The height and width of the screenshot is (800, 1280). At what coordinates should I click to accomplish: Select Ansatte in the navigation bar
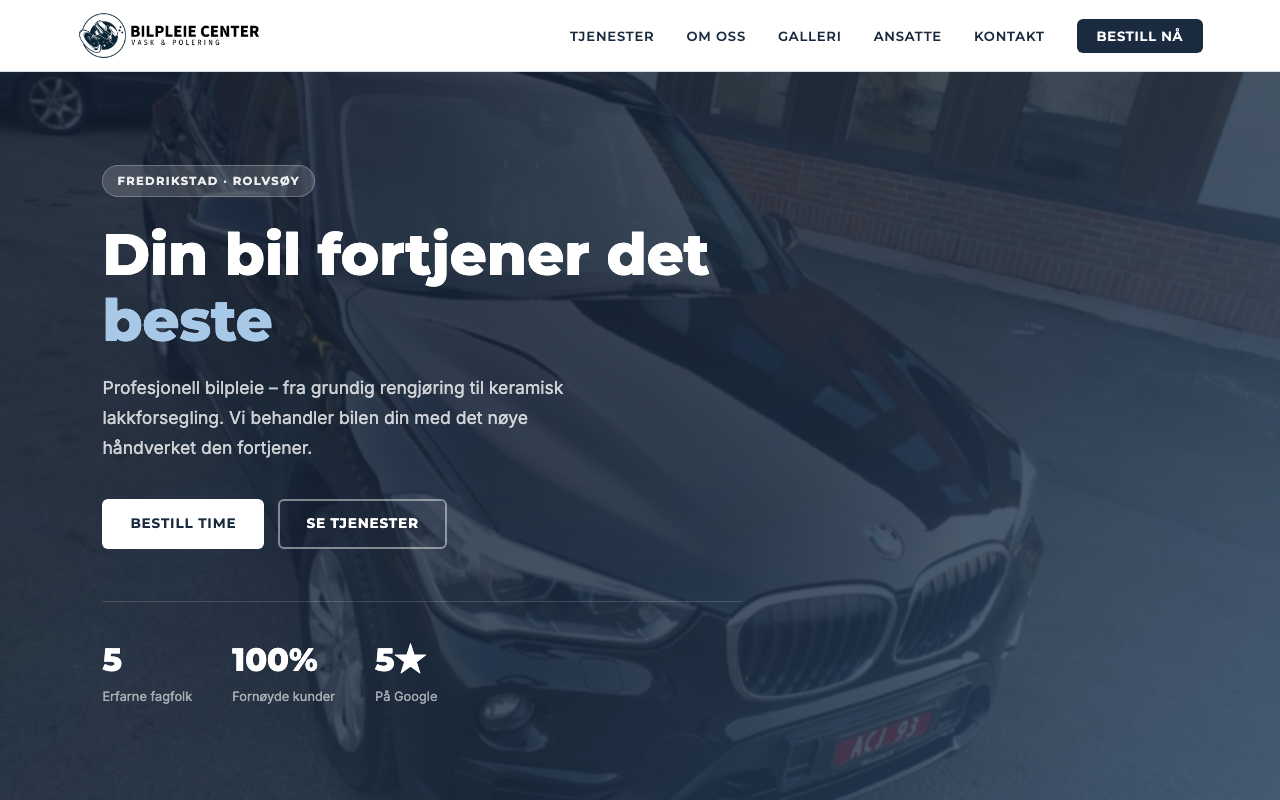(x=907, y=36)
